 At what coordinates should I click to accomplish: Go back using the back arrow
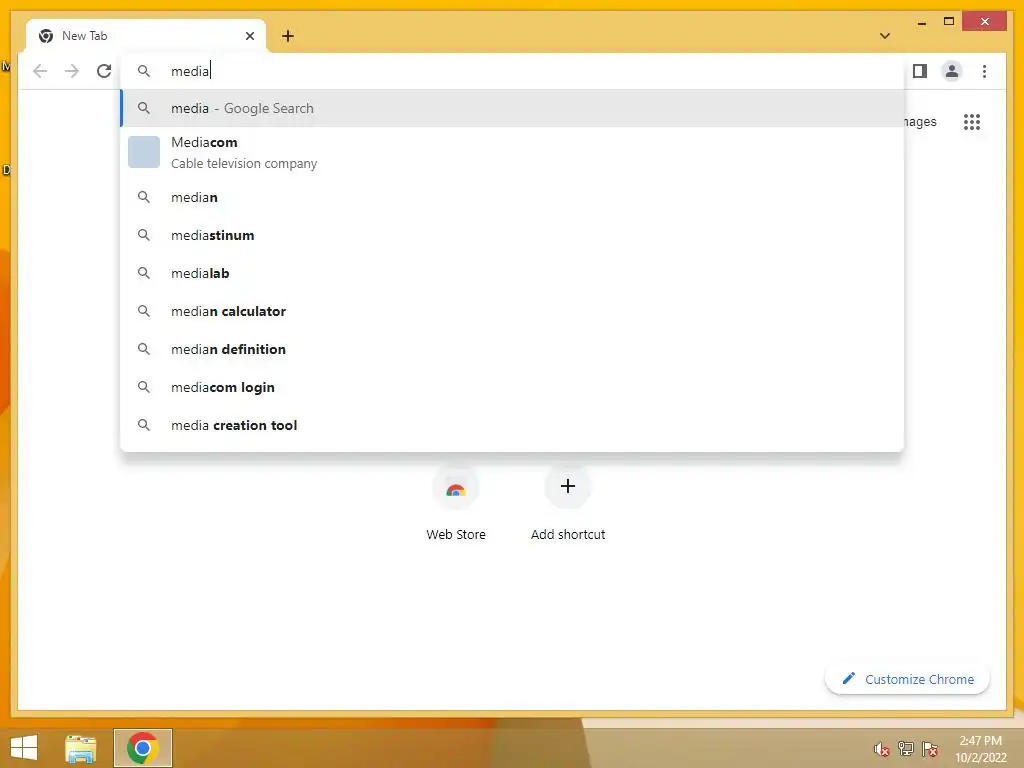click(x=40, y=71)
